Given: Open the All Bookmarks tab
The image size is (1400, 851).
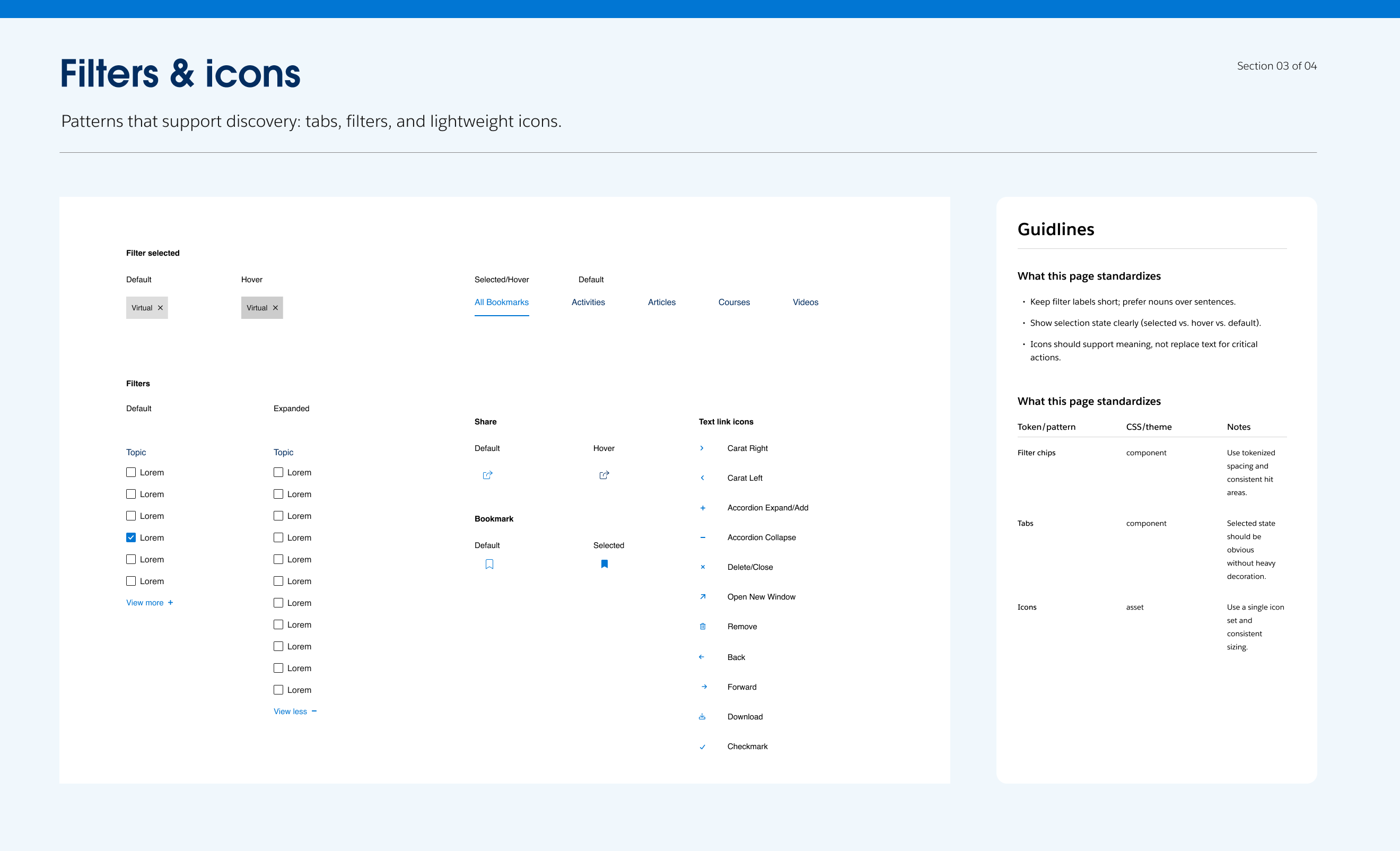Looking at the screenshot, I should (x=501, y=302).
